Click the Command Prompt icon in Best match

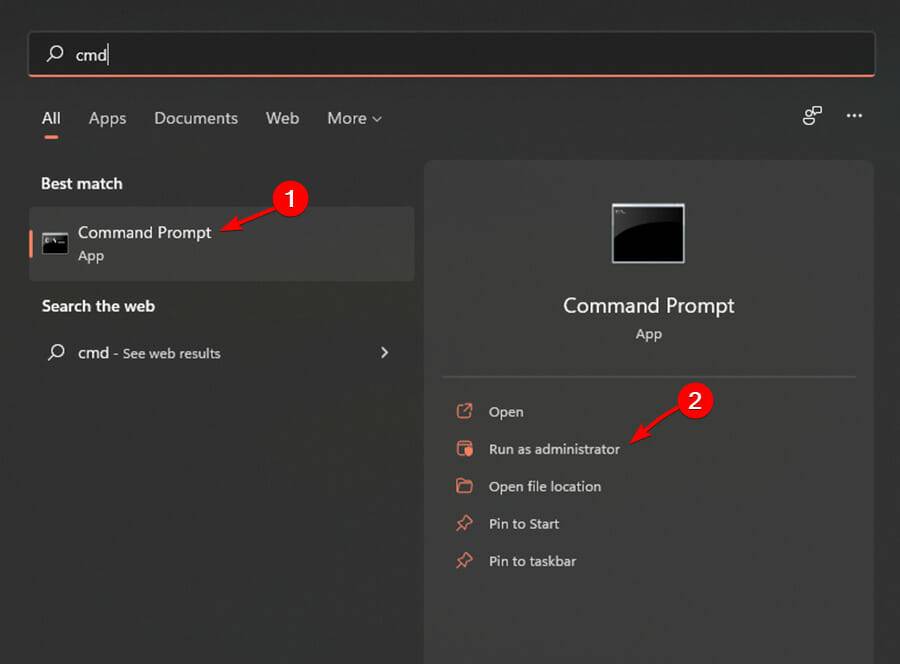click(x=55, y=243)
